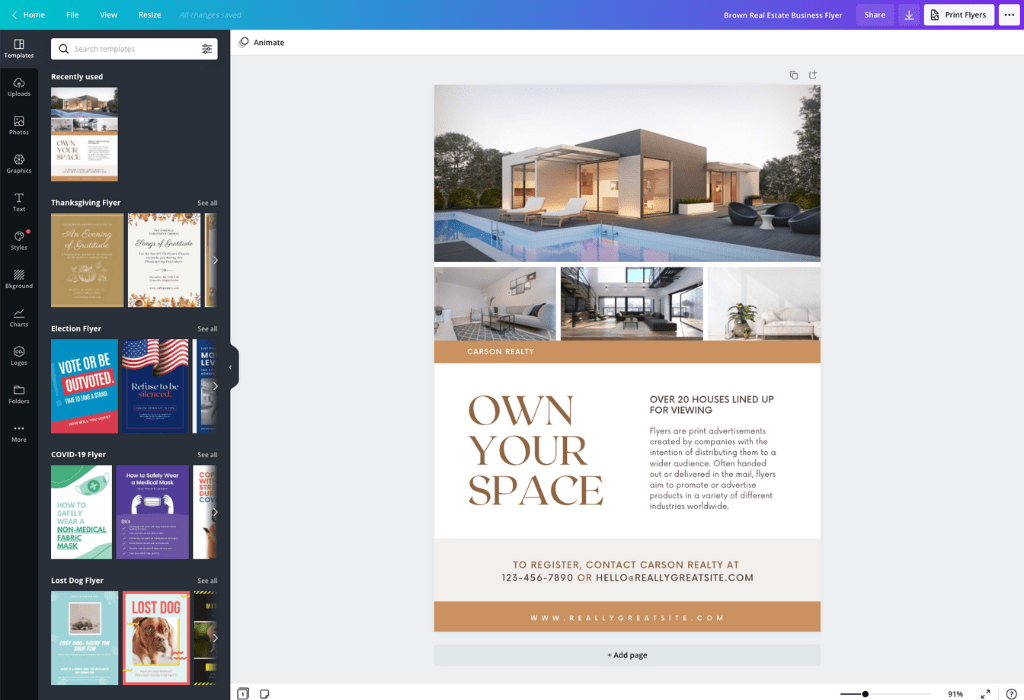The image size is (1024, 700).
Task: Open search filter options for templates
Action: 208,48
